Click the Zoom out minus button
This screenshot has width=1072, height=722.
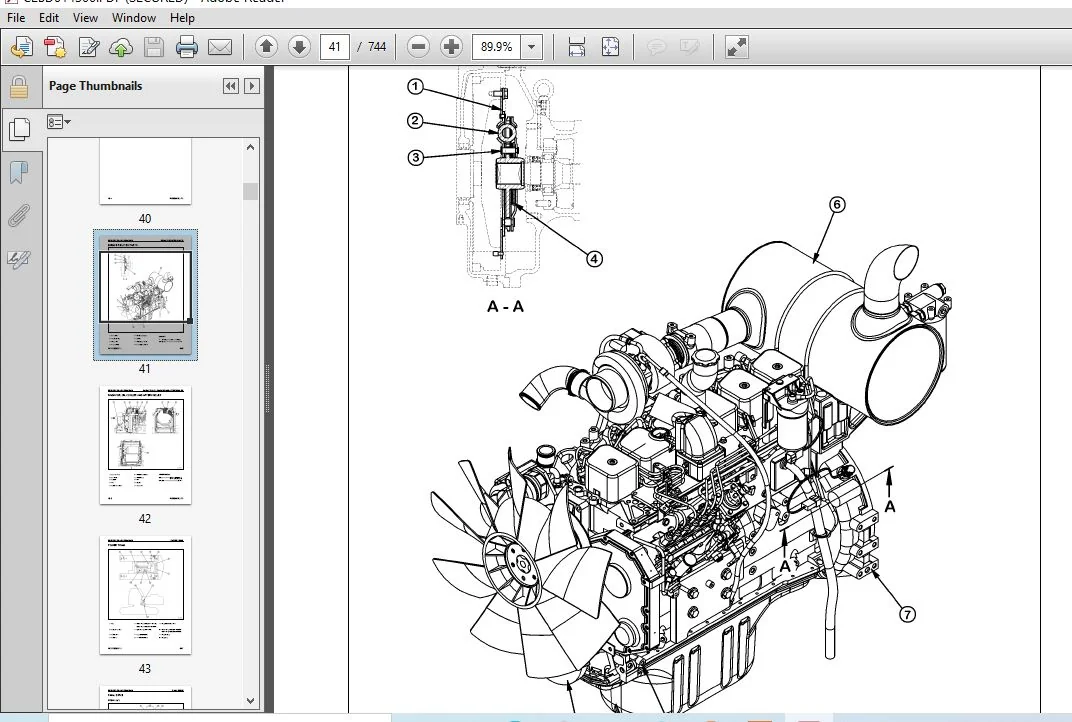418,46
